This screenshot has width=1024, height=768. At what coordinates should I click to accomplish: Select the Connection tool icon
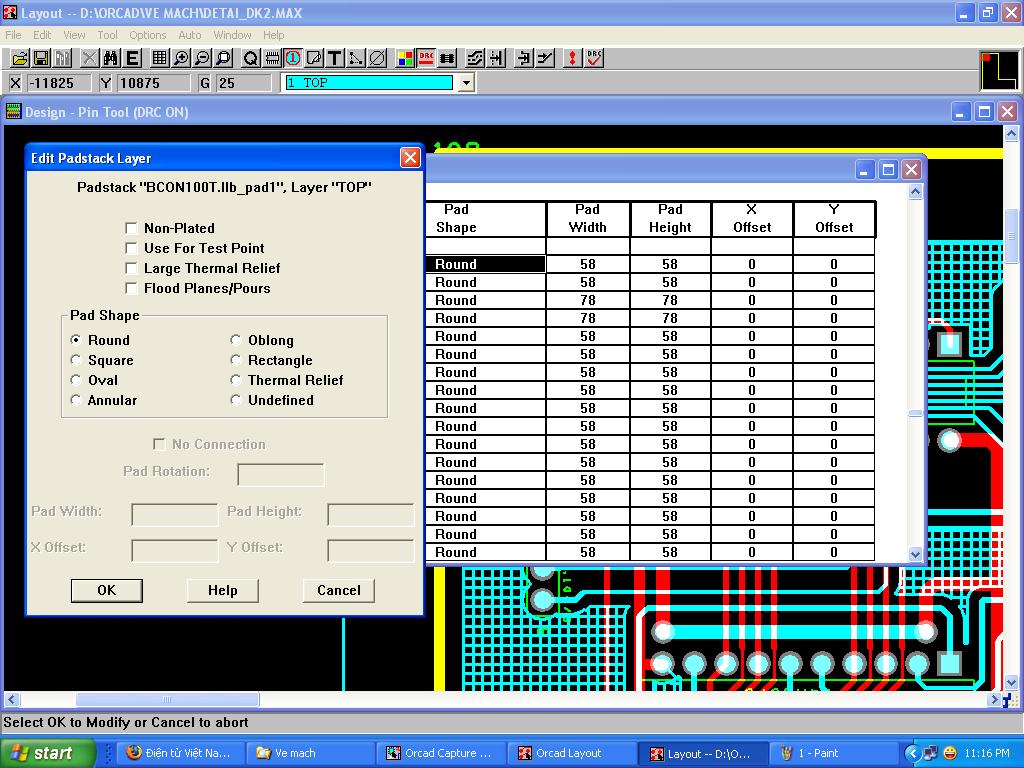(x=356, y=59)
